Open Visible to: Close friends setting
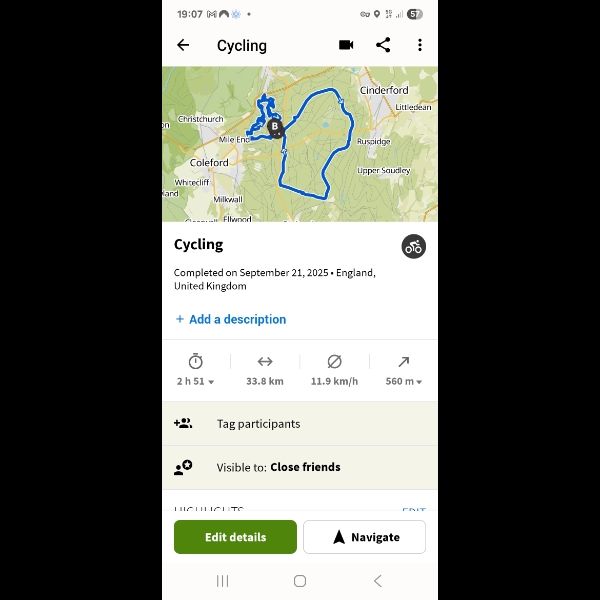 coord(300,467)
